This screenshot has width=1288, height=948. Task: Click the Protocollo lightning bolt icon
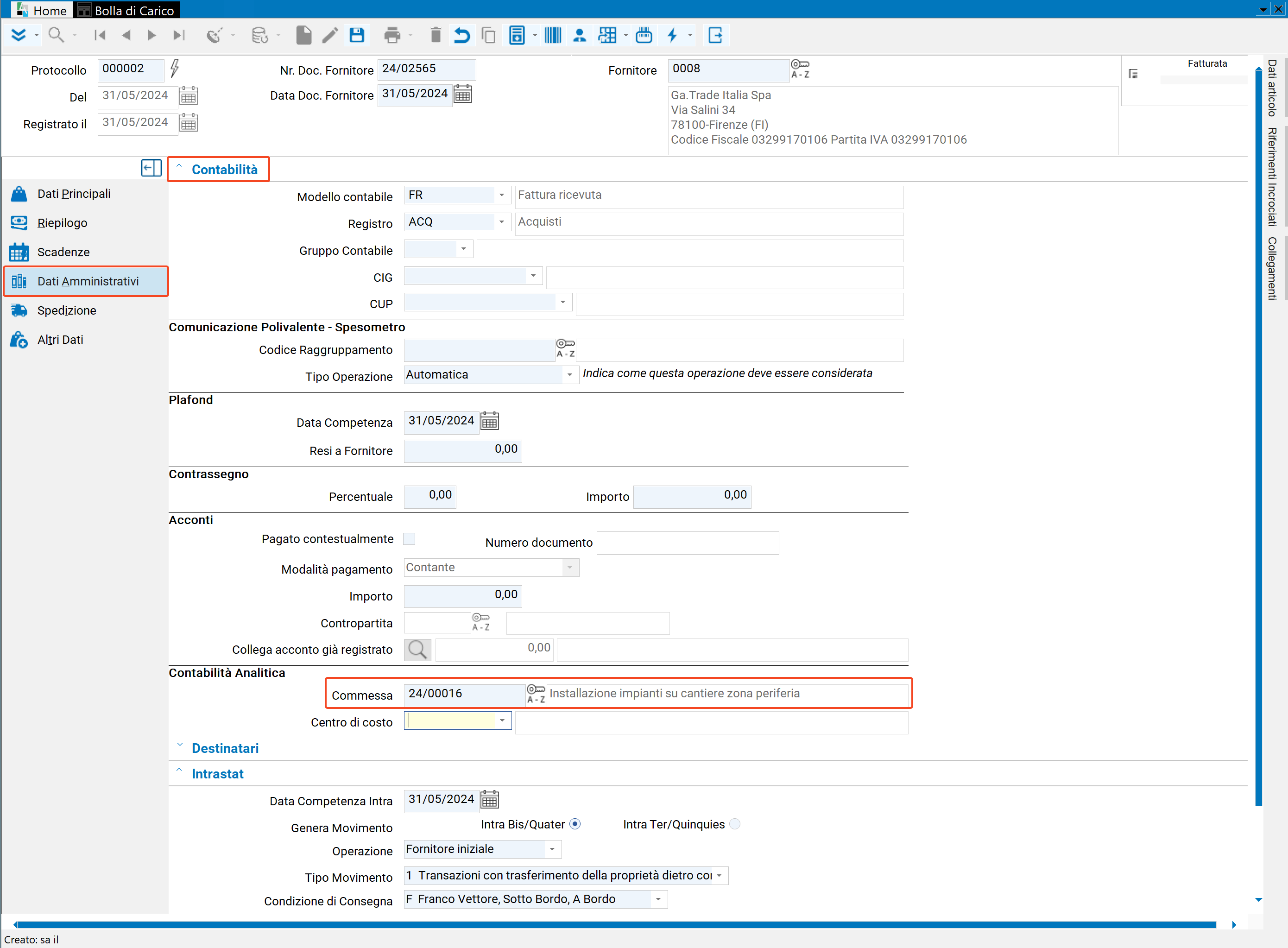point(175,69)
